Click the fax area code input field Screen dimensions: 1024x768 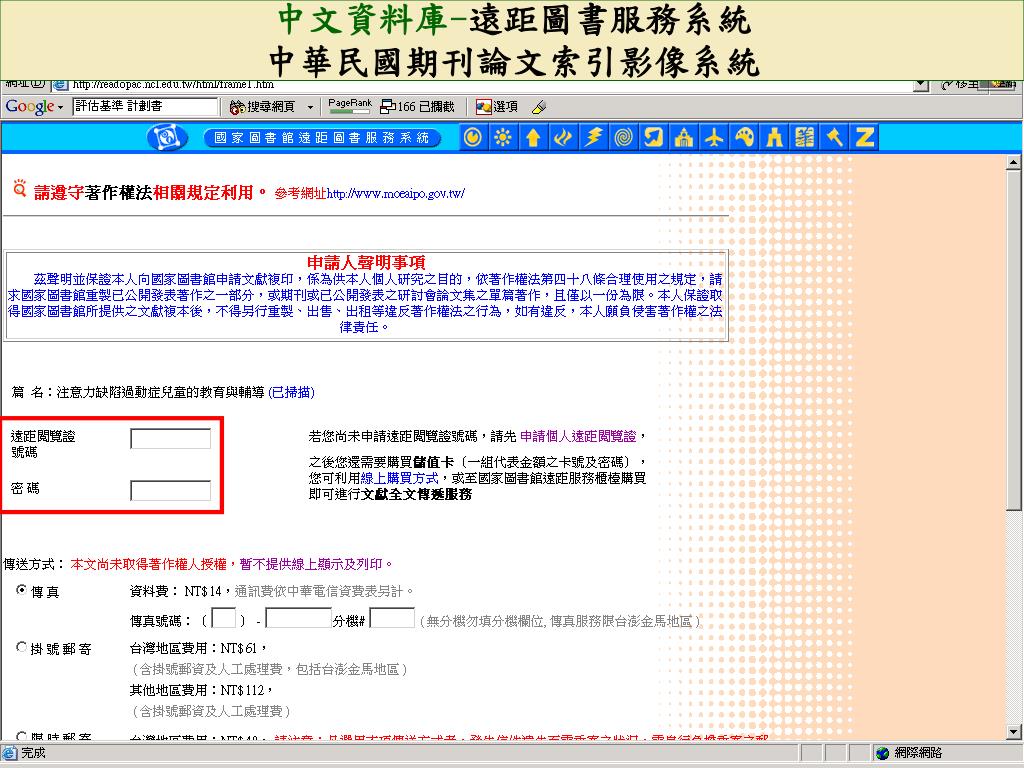coord(224,618)
